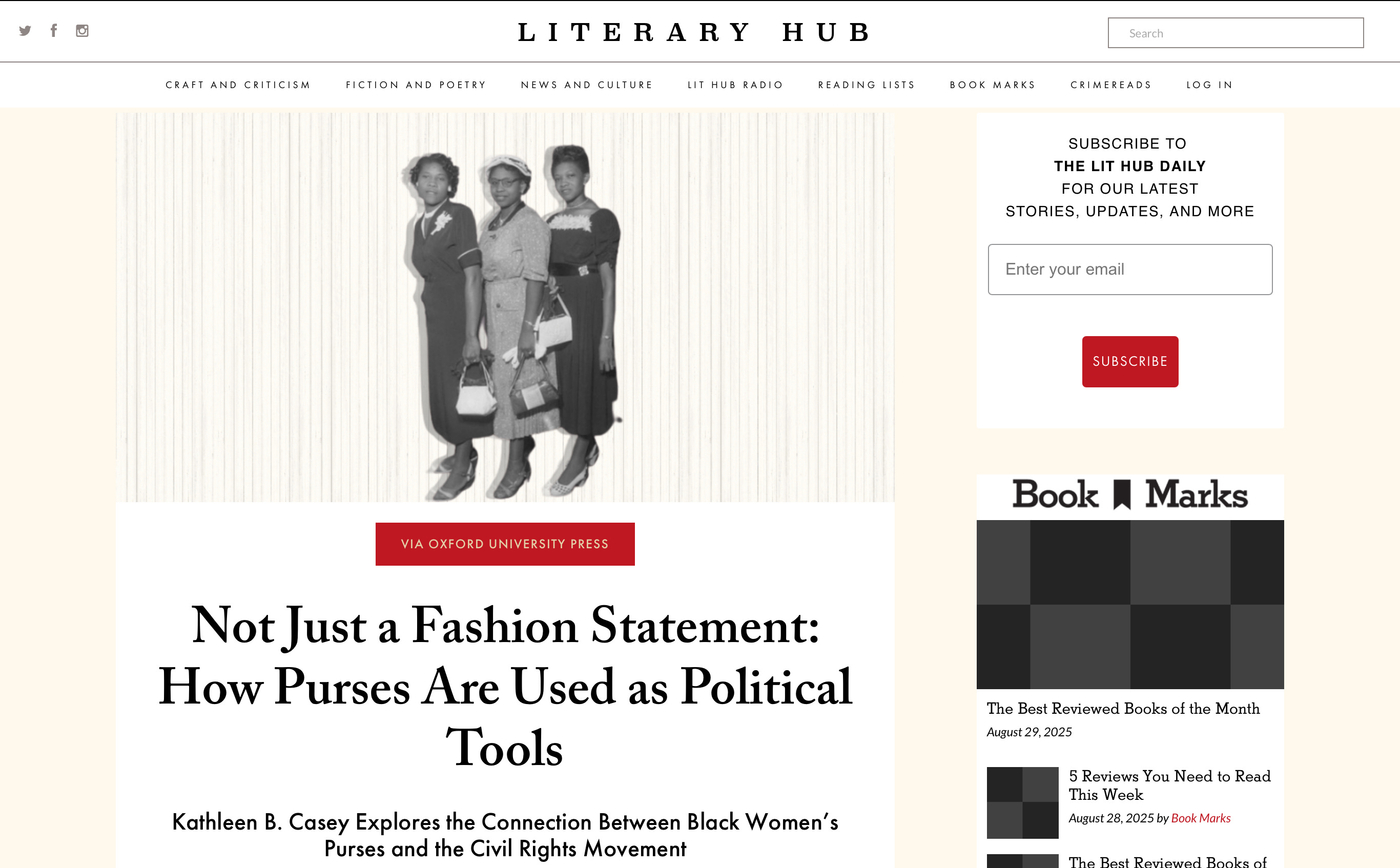Go to CrimeReads in navigation

click(x=1110, y=85)
